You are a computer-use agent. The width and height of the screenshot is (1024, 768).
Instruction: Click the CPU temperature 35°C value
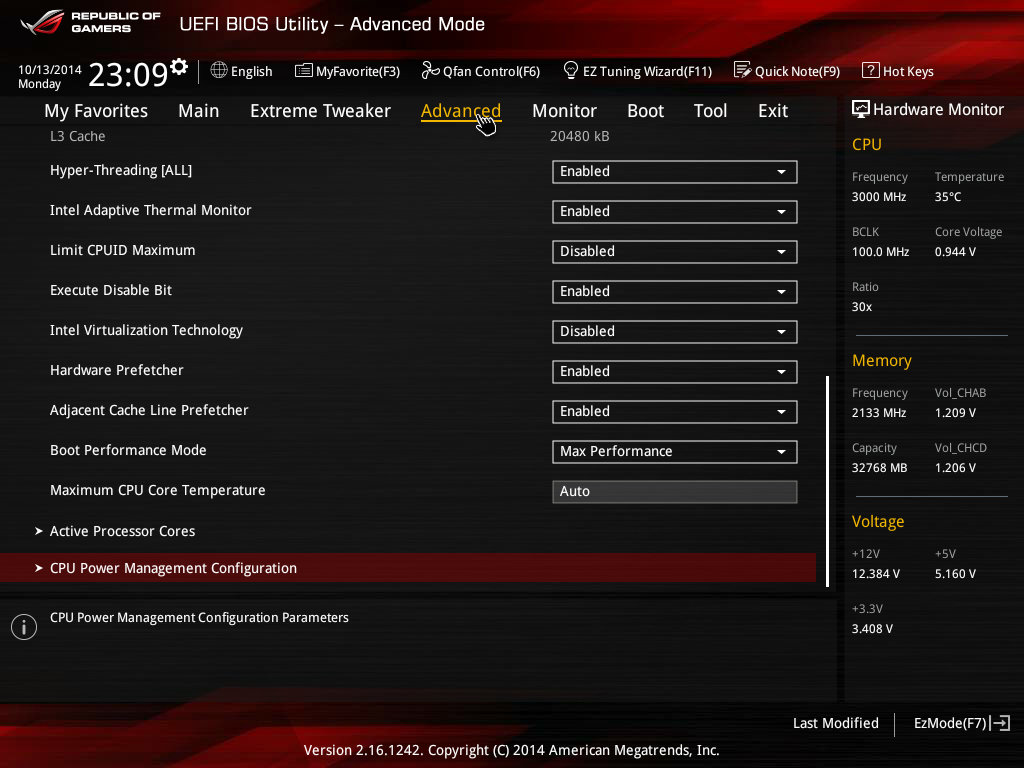[948, 197]
